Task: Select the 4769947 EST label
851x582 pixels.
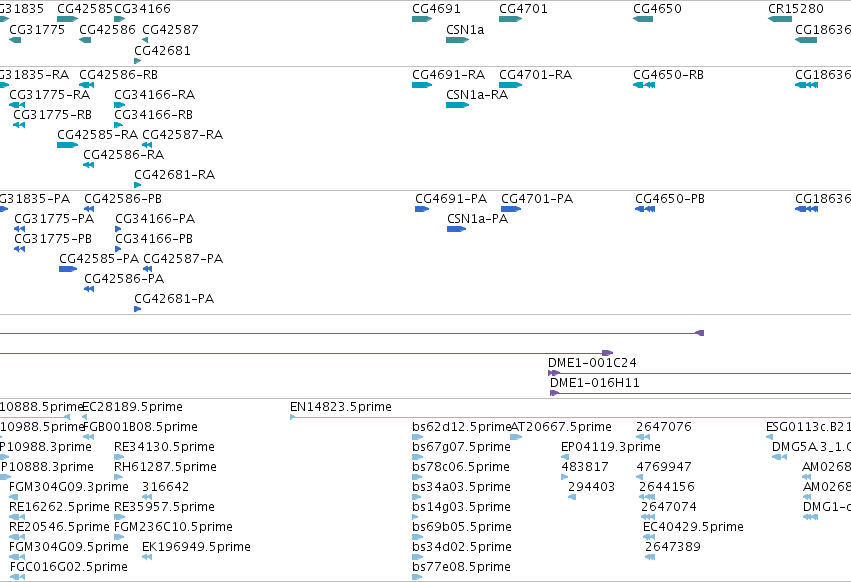Action: point(664,467)
